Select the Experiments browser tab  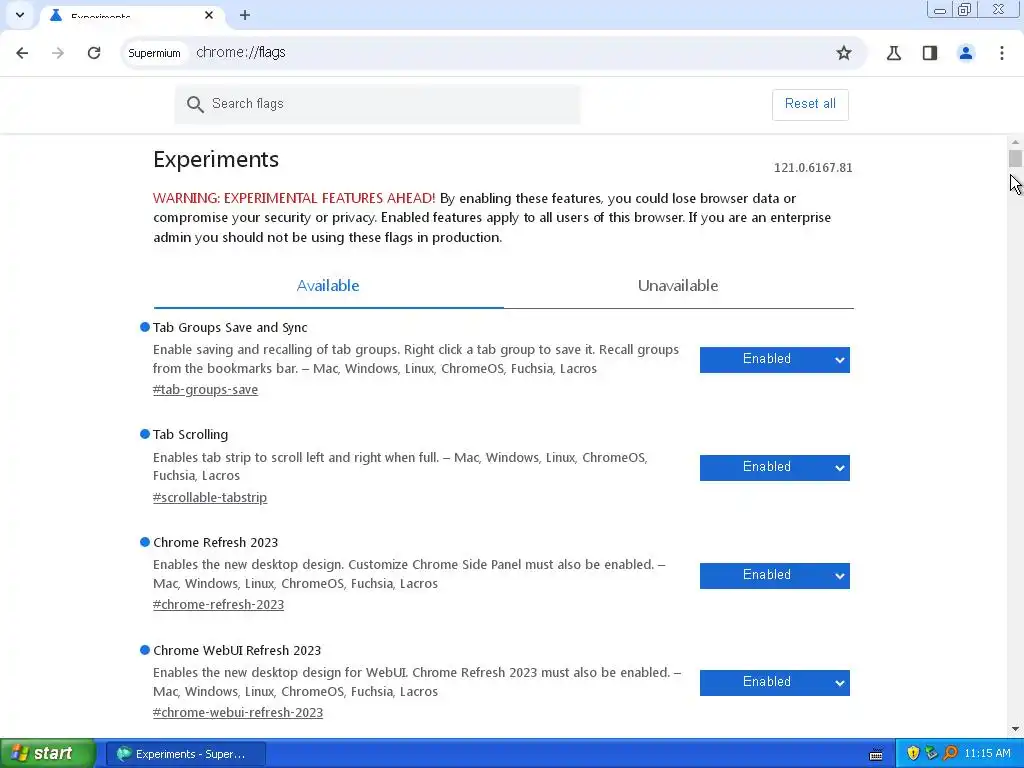click(x=131, y=16)
